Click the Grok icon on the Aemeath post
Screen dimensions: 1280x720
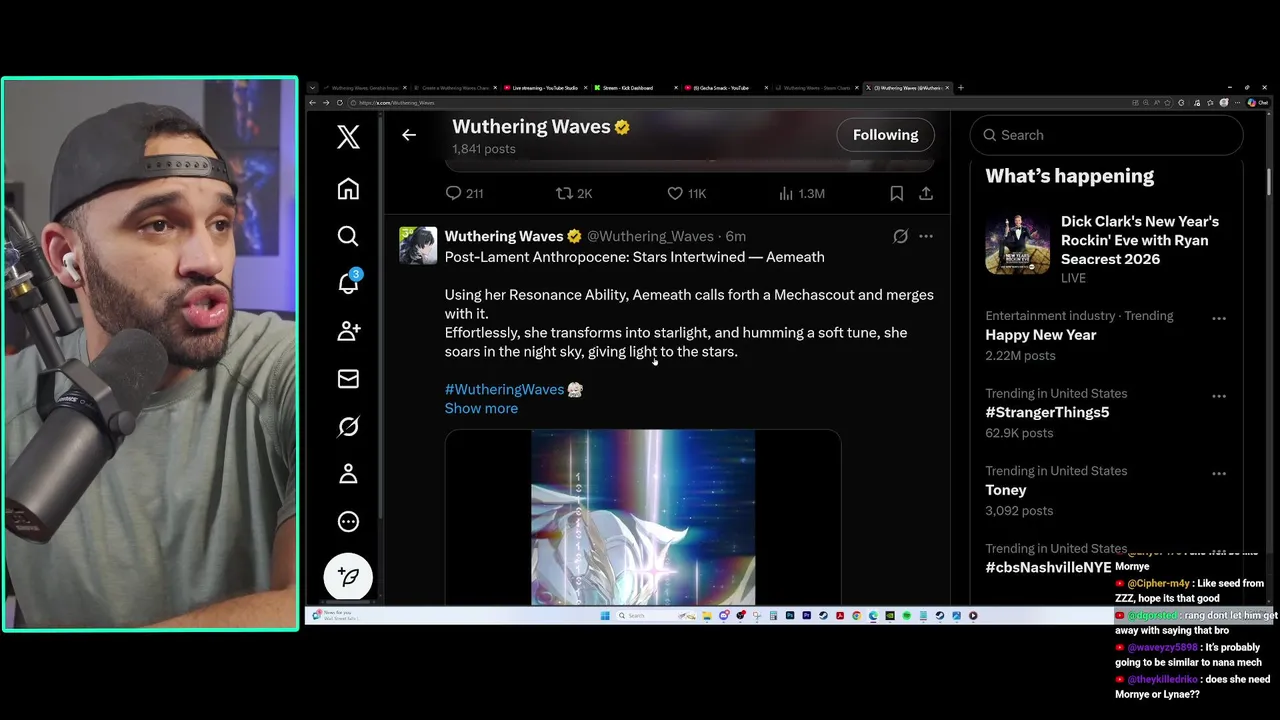[900, 236]
